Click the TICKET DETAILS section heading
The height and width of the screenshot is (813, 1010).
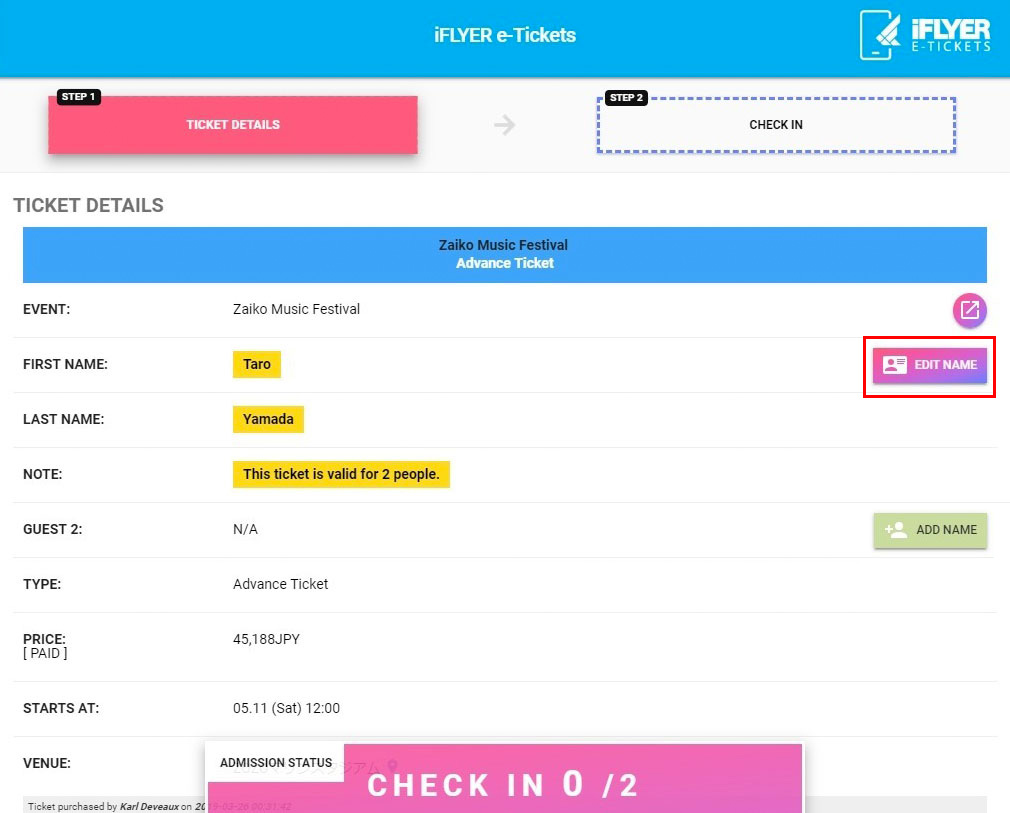[89, 206]
